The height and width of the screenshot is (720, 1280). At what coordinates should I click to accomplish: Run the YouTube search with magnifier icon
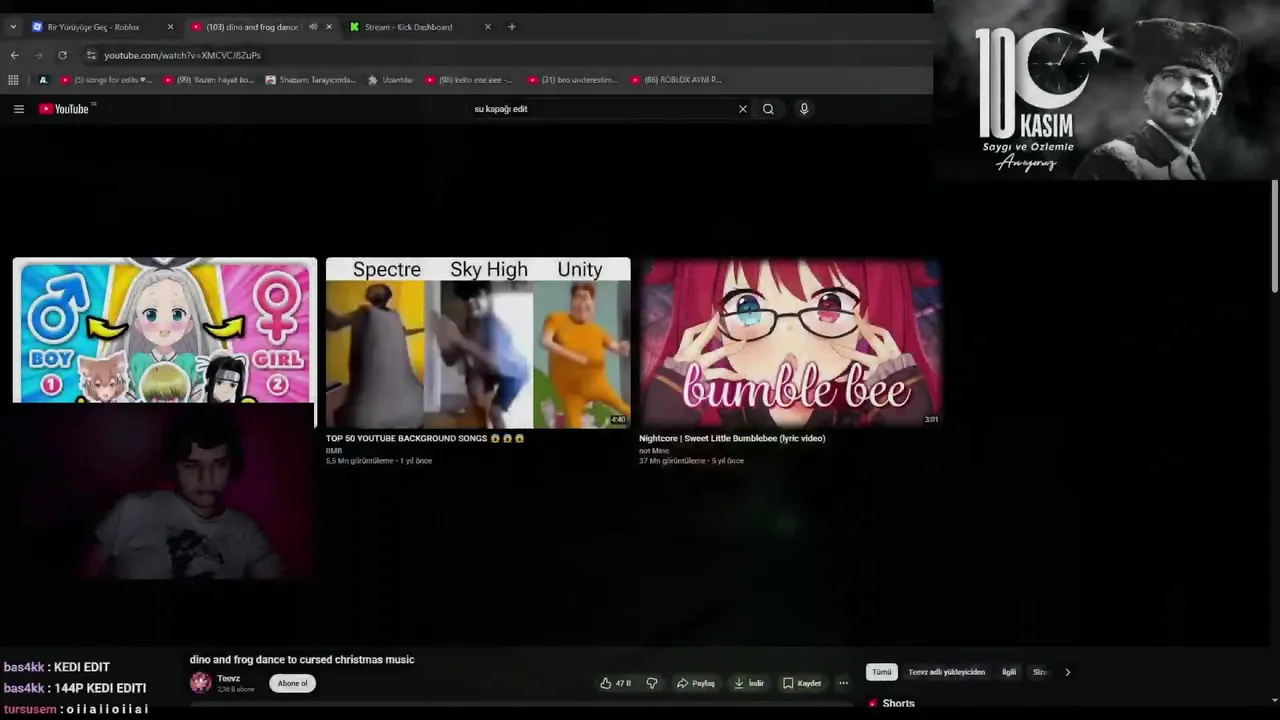768,109
